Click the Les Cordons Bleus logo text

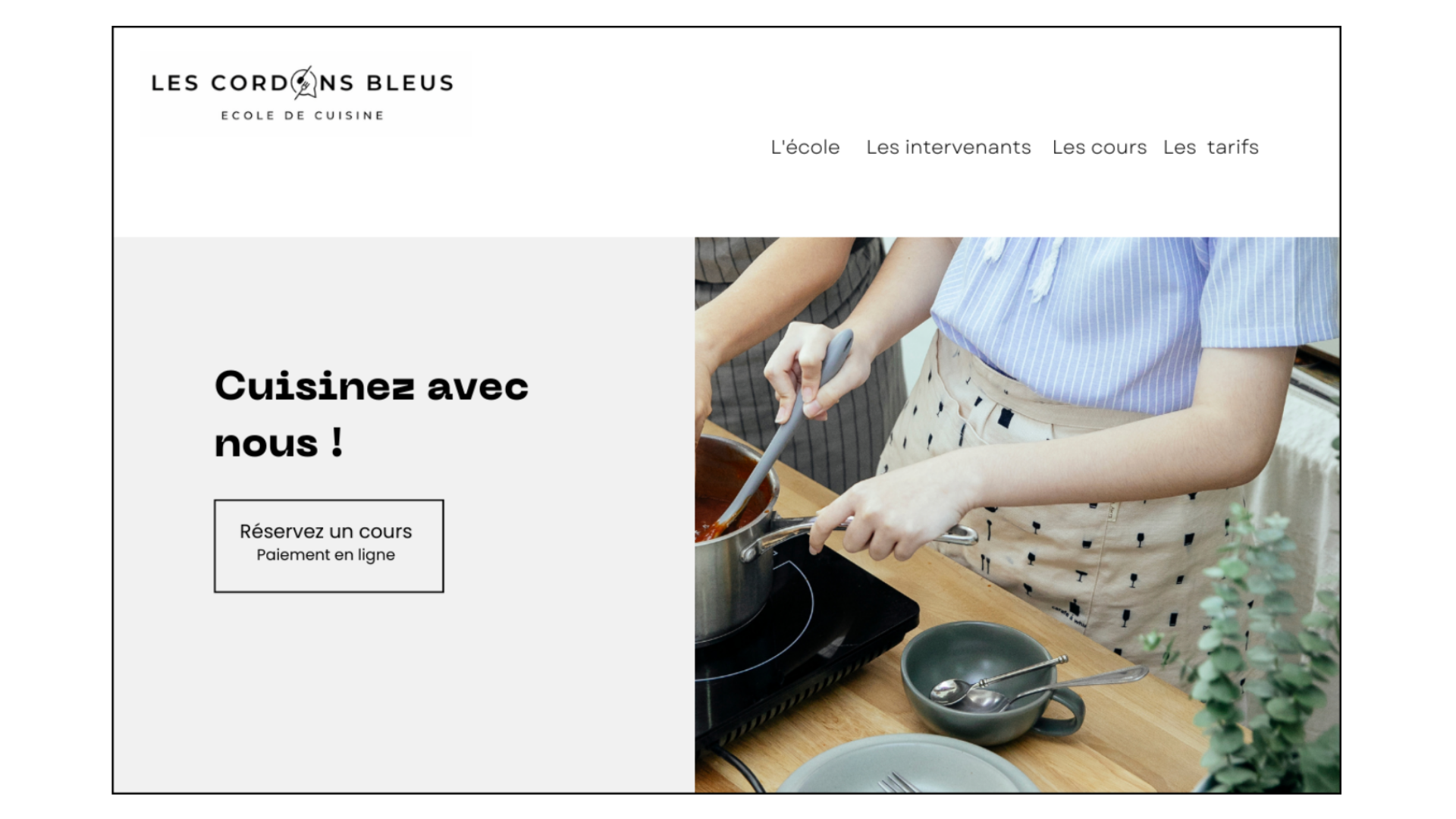(303, 83)
